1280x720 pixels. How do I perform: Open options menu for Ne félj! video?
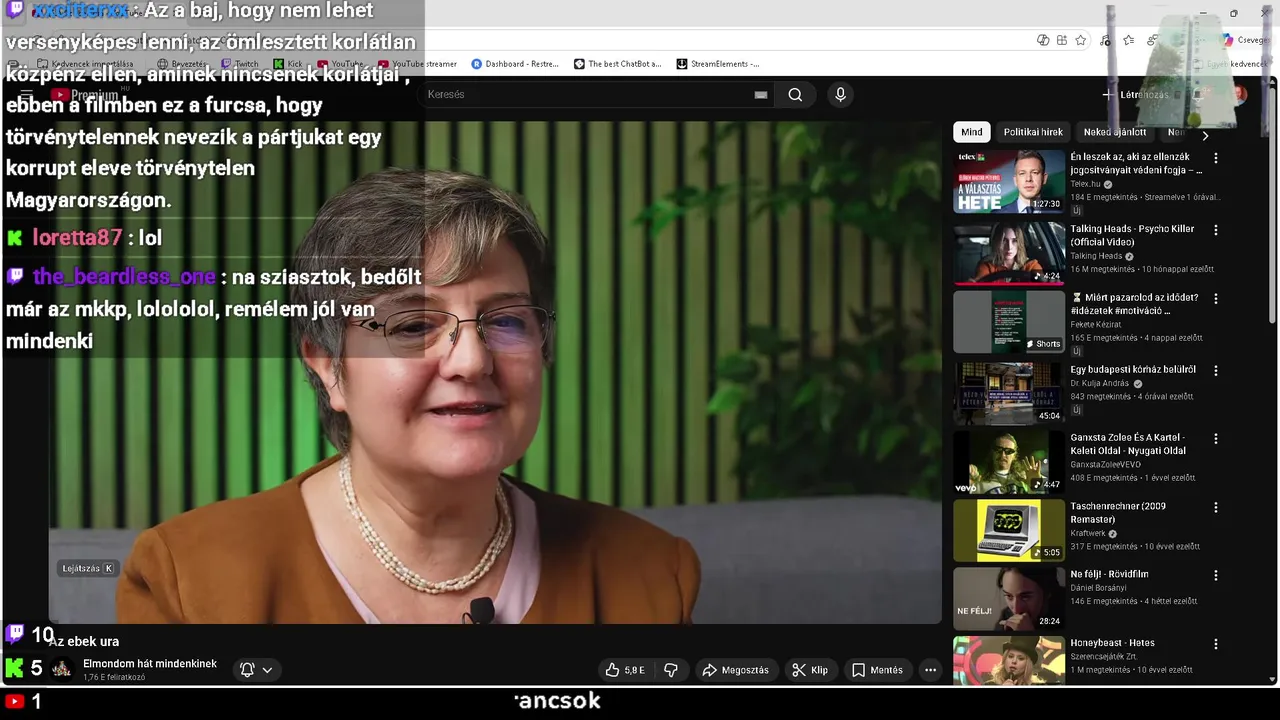pos(1216,575)
